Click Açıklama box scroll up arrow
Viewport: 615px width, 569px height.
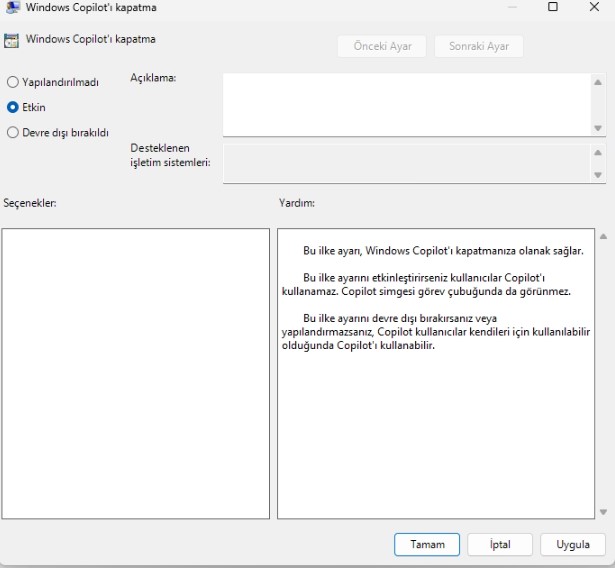[598, 82]
